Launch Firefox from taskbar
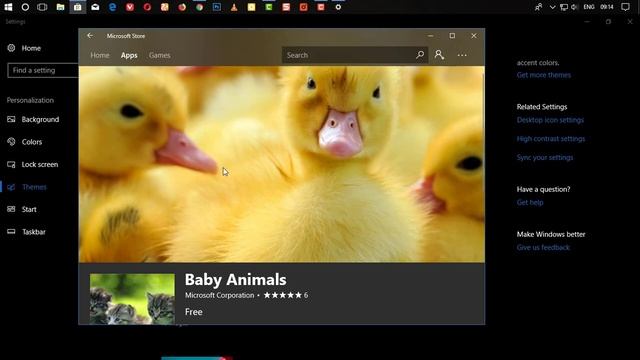640x360 pixels. pyautogui.click(x=182, y=7)
